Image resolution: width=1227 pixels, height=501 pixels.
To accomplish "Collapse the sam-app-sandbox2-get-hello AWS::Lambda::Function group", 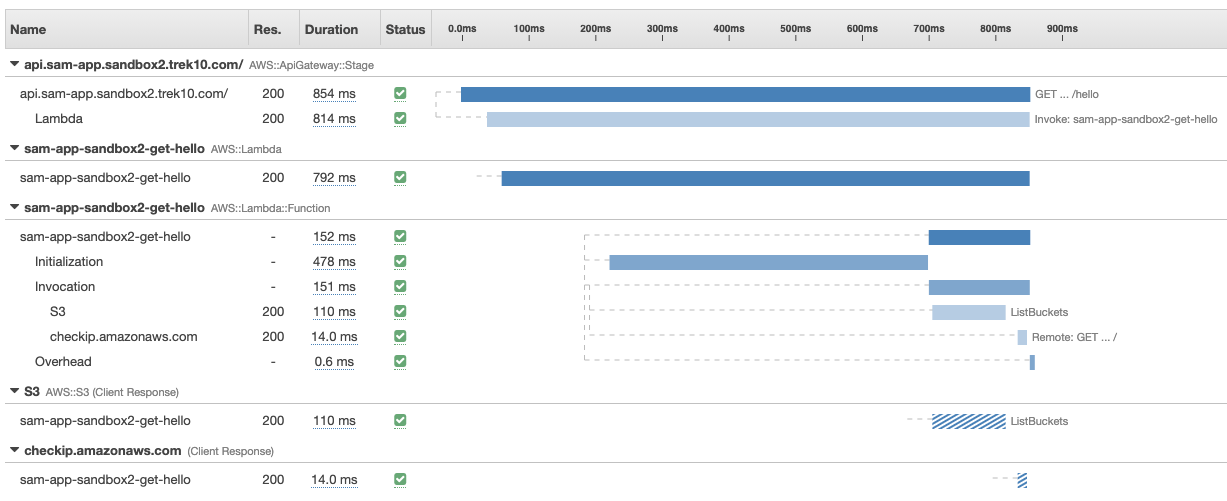I will pos(14,208).
